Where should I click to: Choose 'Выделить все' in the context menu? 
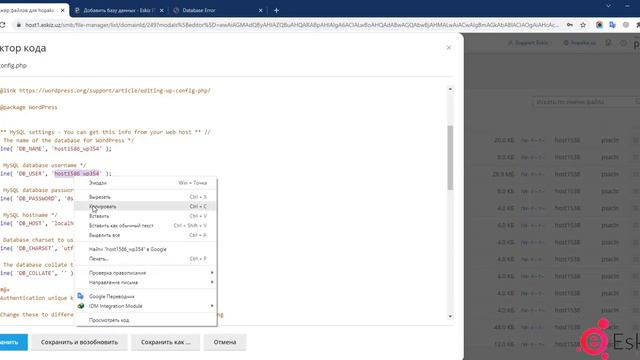coord(147,235)
